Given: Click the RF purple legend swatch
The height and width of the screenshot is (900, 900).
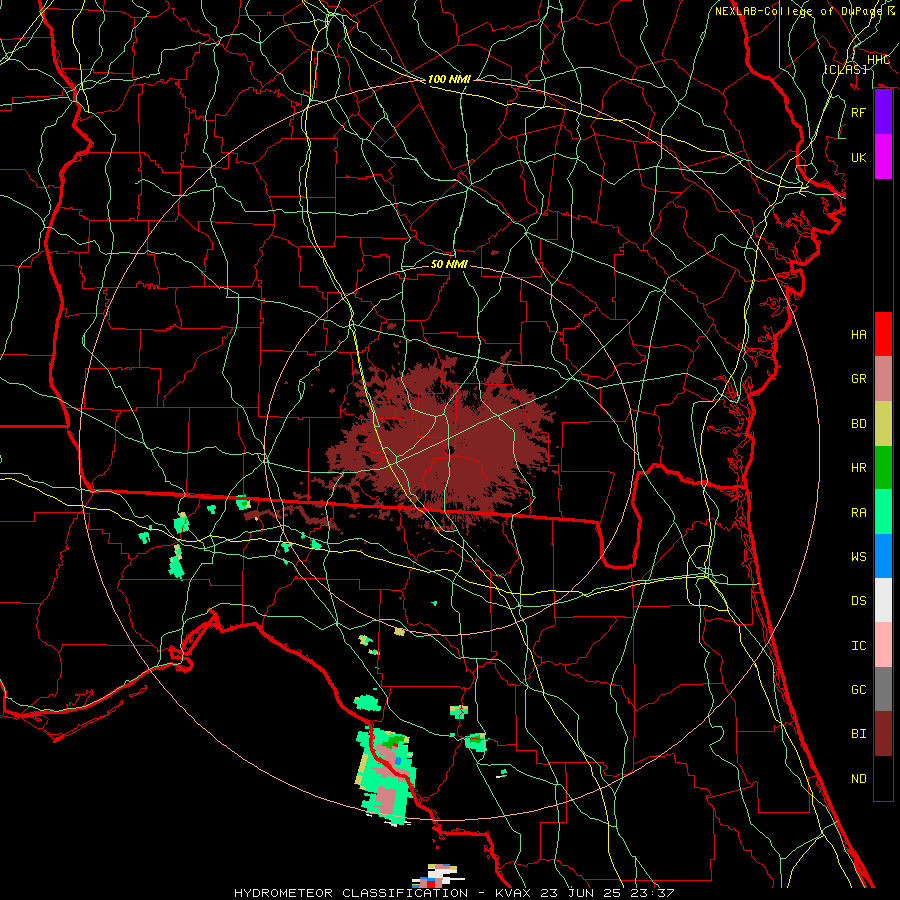Looking at the screenshot, I should (x=883, y=112).
